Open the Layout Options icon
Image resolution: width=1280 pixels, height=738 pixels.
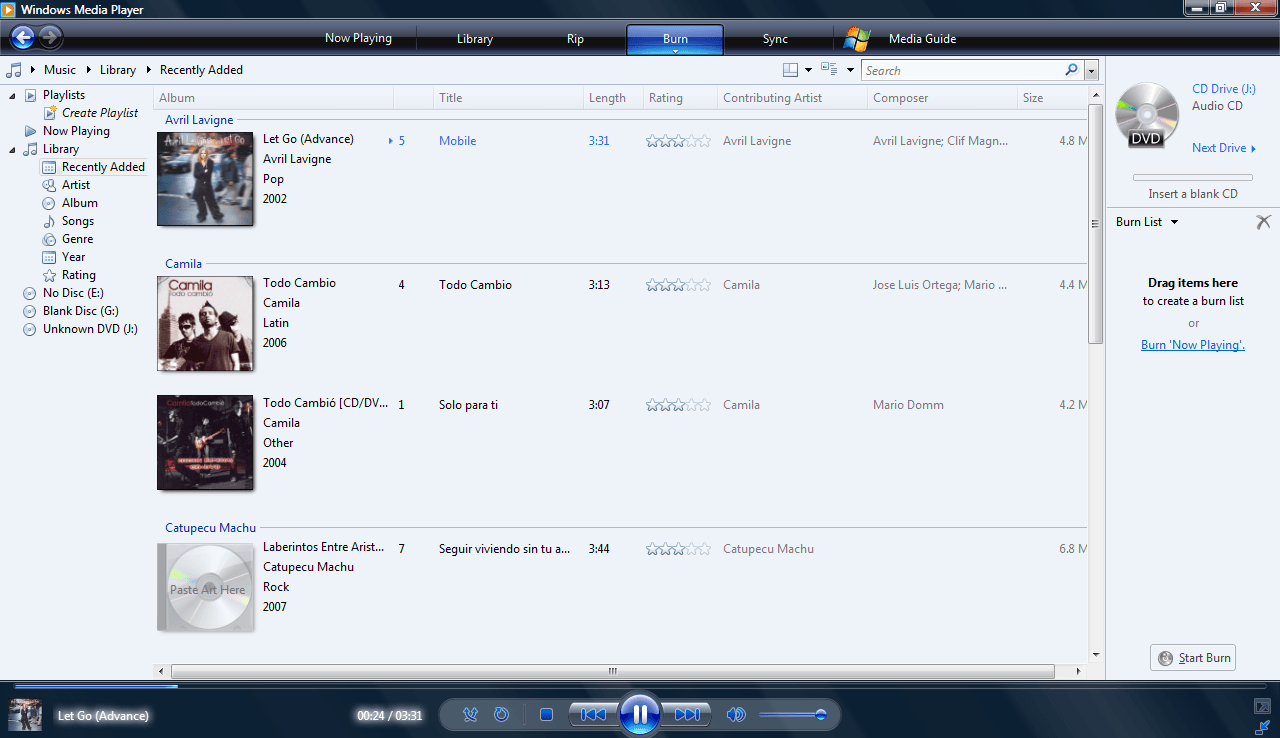[790, 70]
